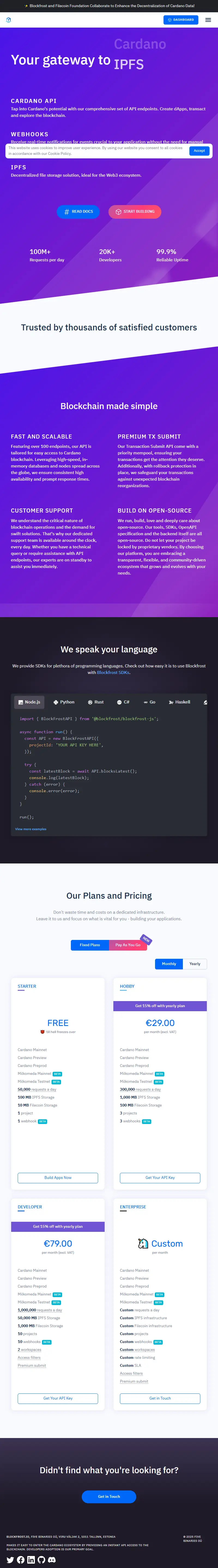Open the Filecoin collaboration announcement banner
The height and width of the screenshot is (1568, 218).
[109, 5]
